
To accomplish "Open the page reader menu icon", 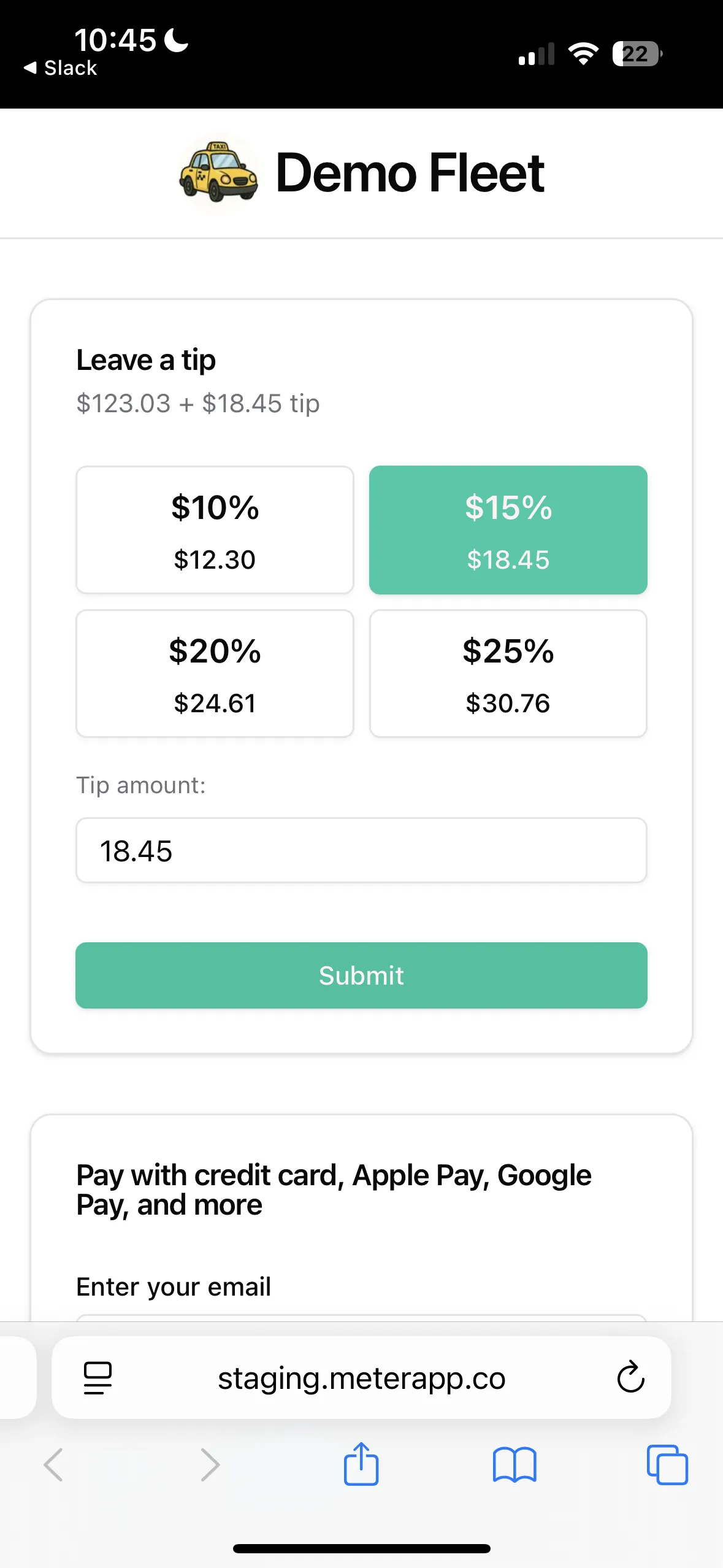I will coord(98,1378).
